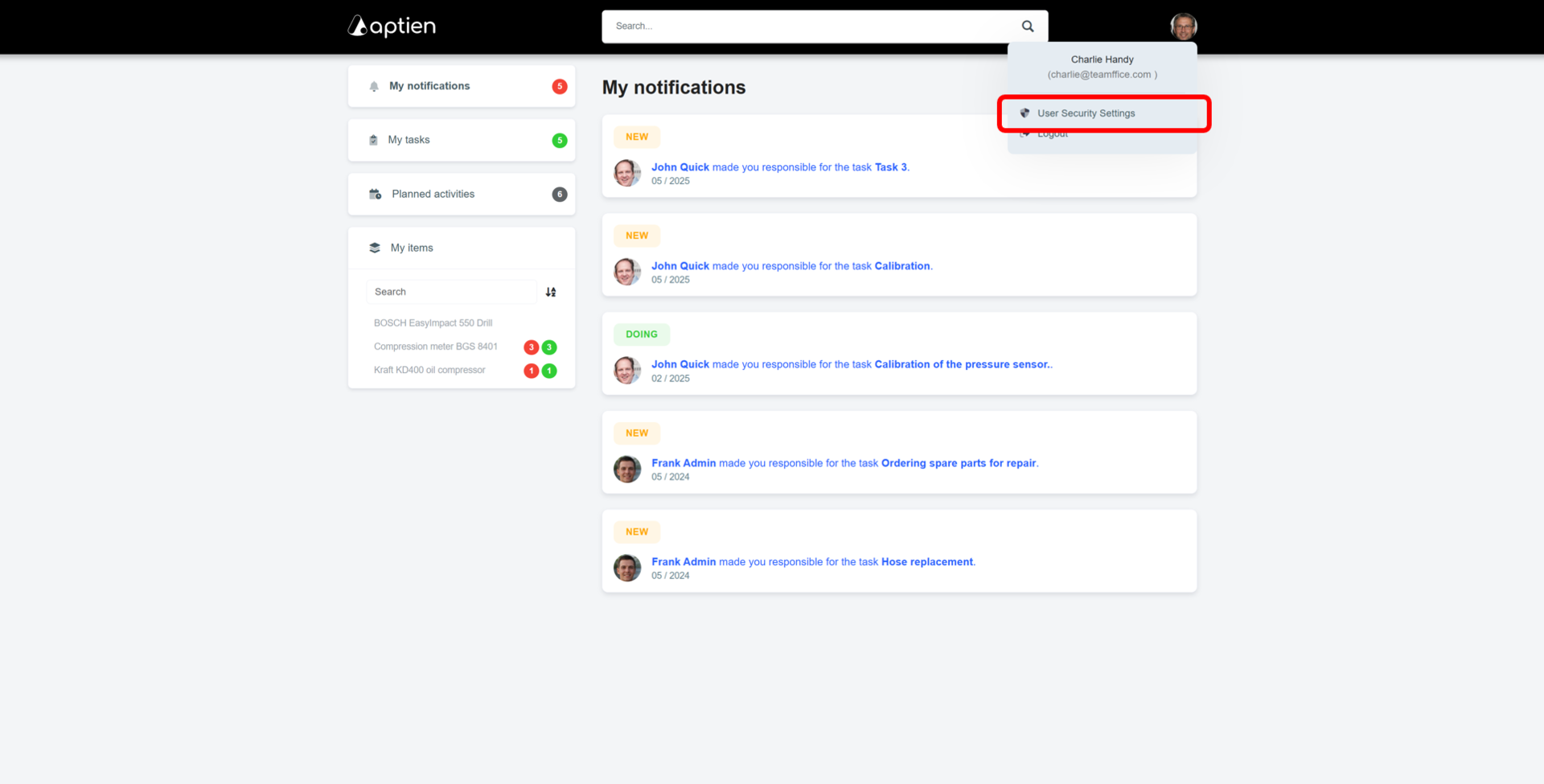
Task: Open Planned activities in sidebar
Action: tap(433, 194)
